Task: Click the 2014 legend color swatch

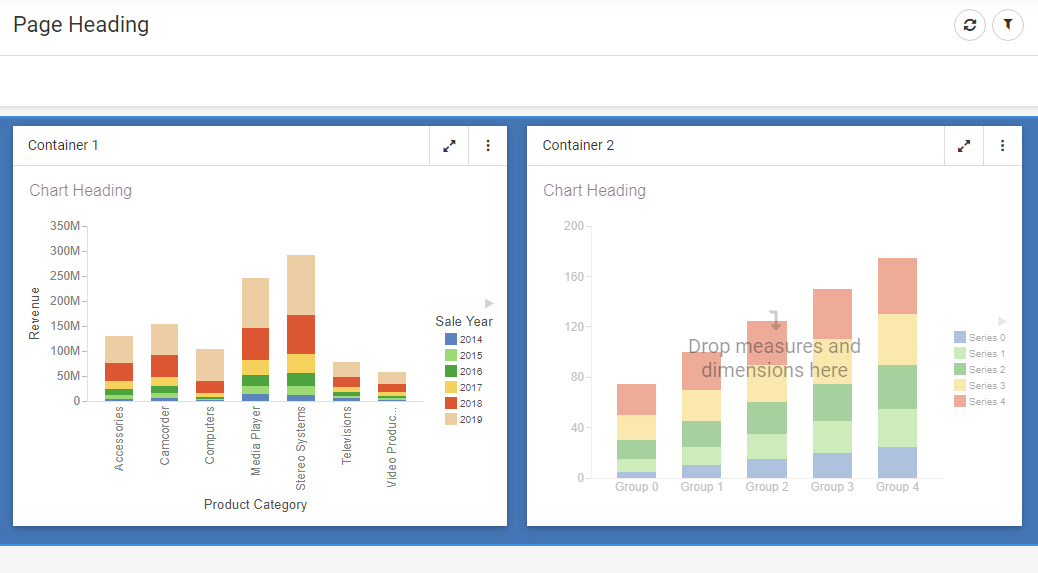Action: pos(451,340)
